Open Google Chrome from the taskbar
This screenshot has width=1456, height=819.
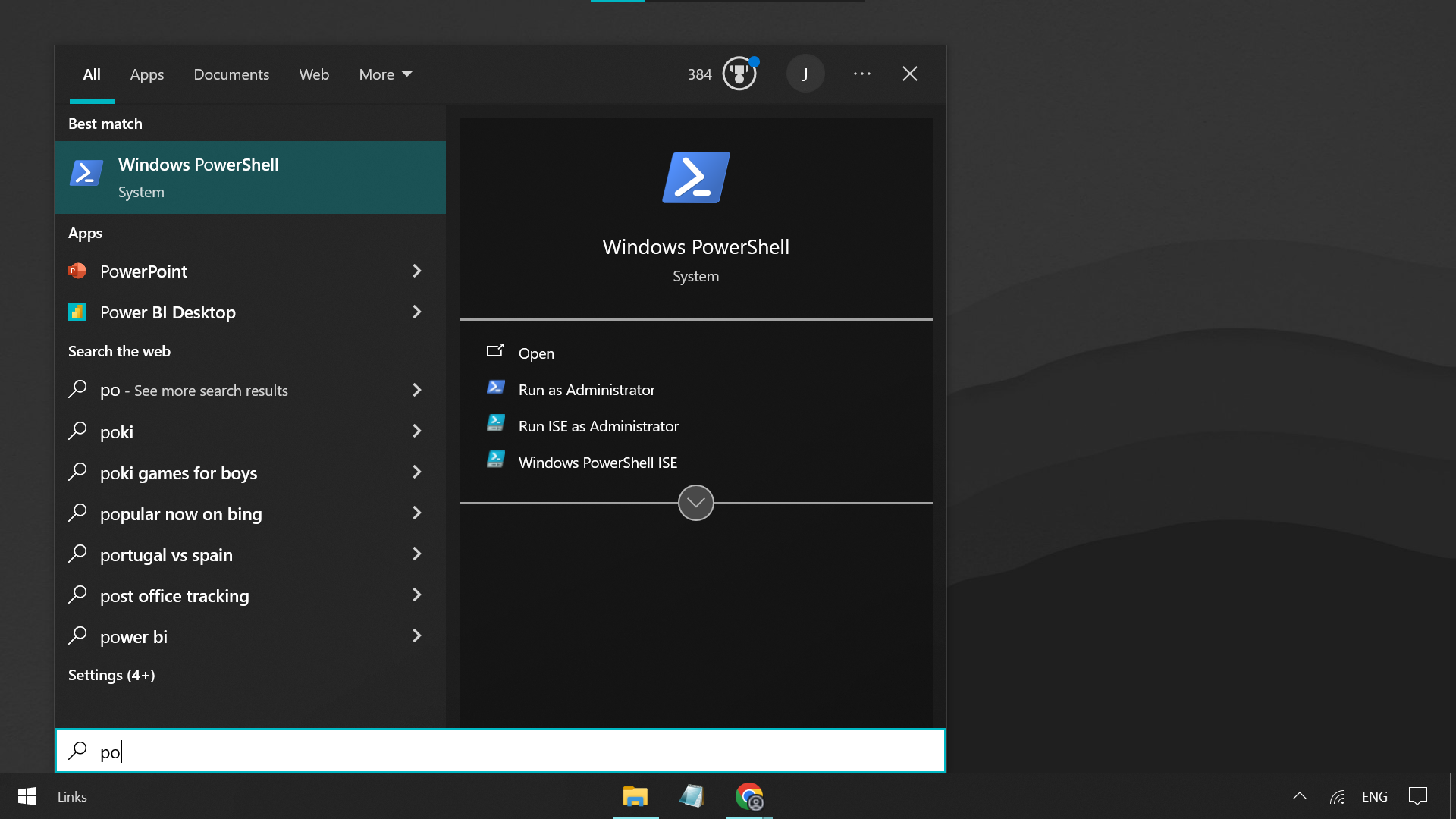click(x=749, y=796)
